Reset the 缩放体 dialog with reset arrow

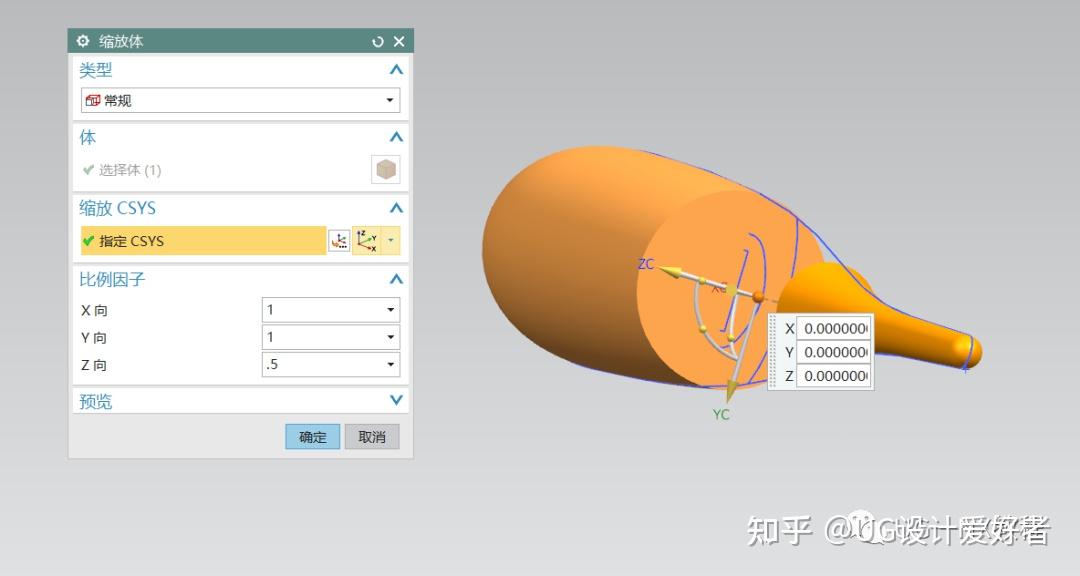coord(377,42)
